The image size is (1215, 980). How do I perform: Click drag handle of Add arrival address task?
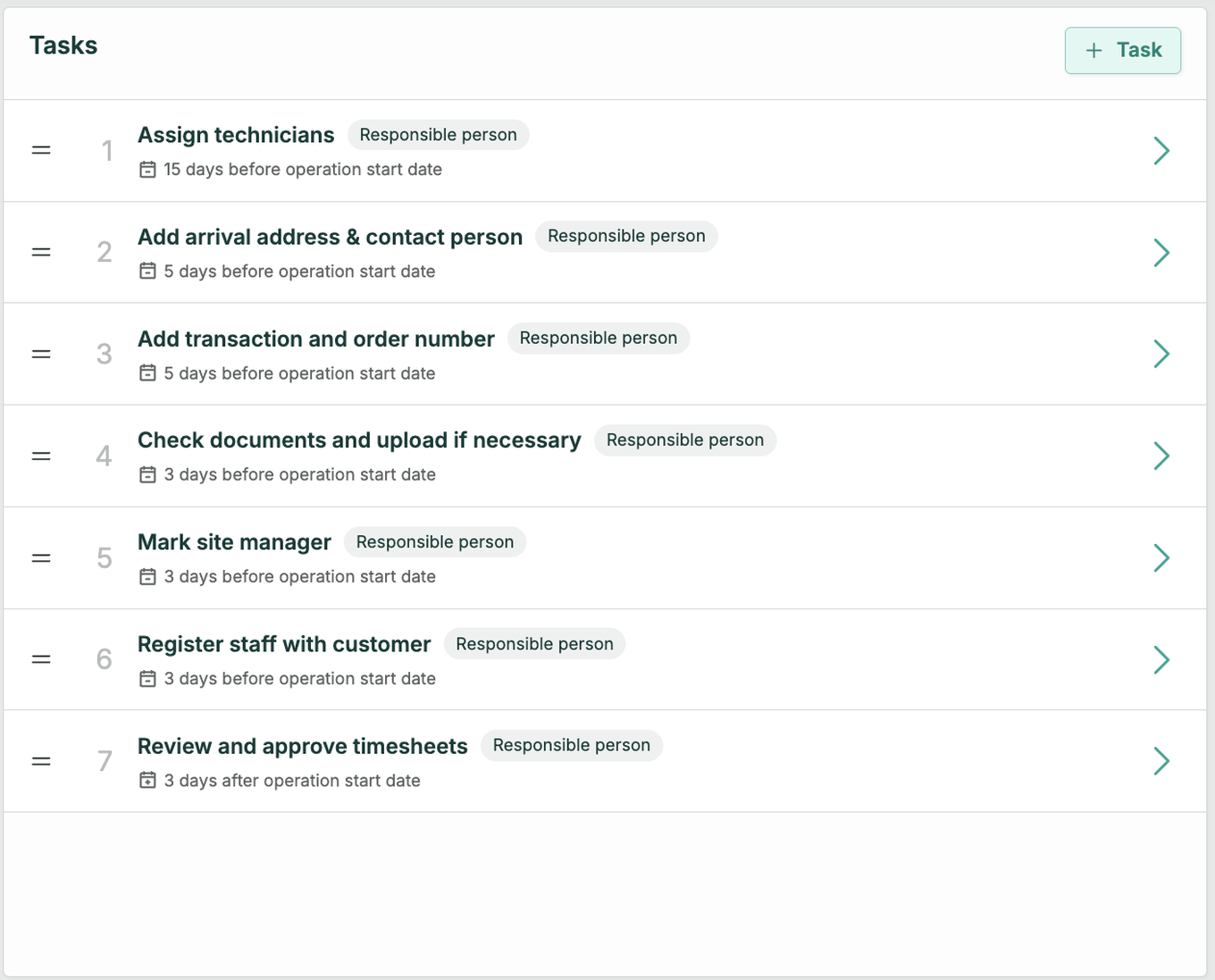(x=41, y=252)
